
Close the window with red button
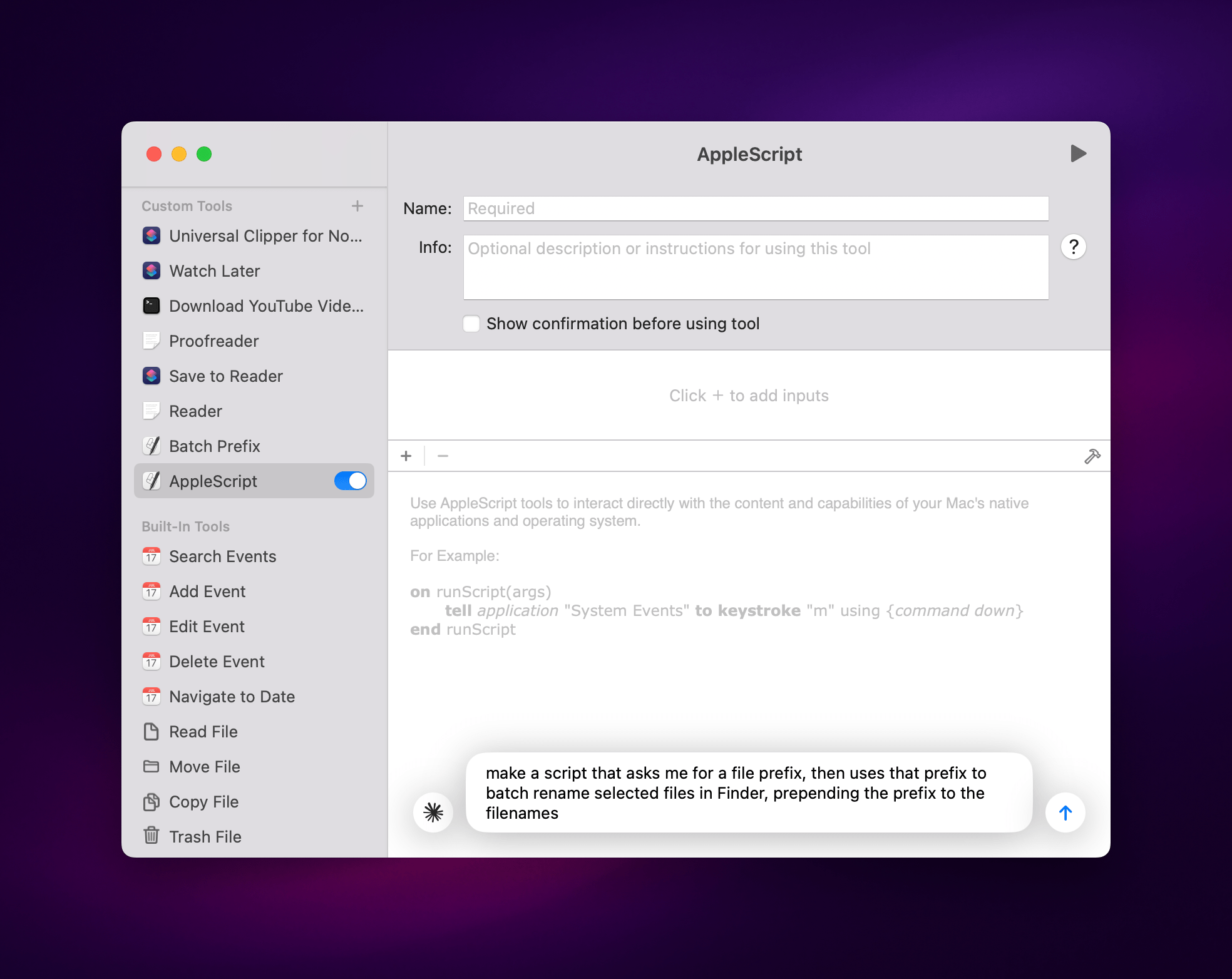[154, 154]
